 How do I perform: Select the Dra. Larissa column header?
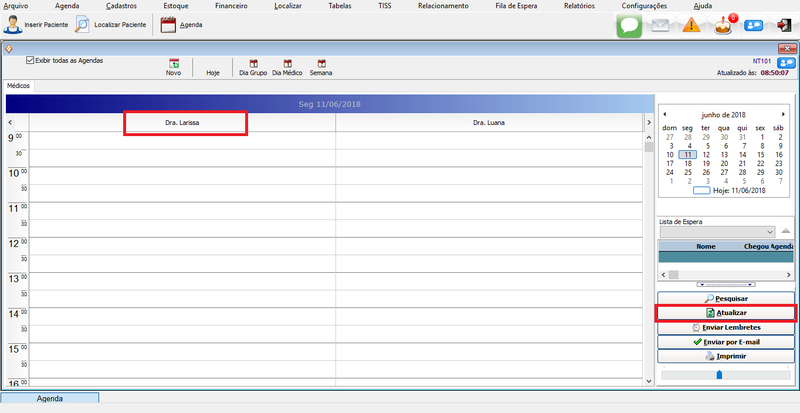click(185, 122)
